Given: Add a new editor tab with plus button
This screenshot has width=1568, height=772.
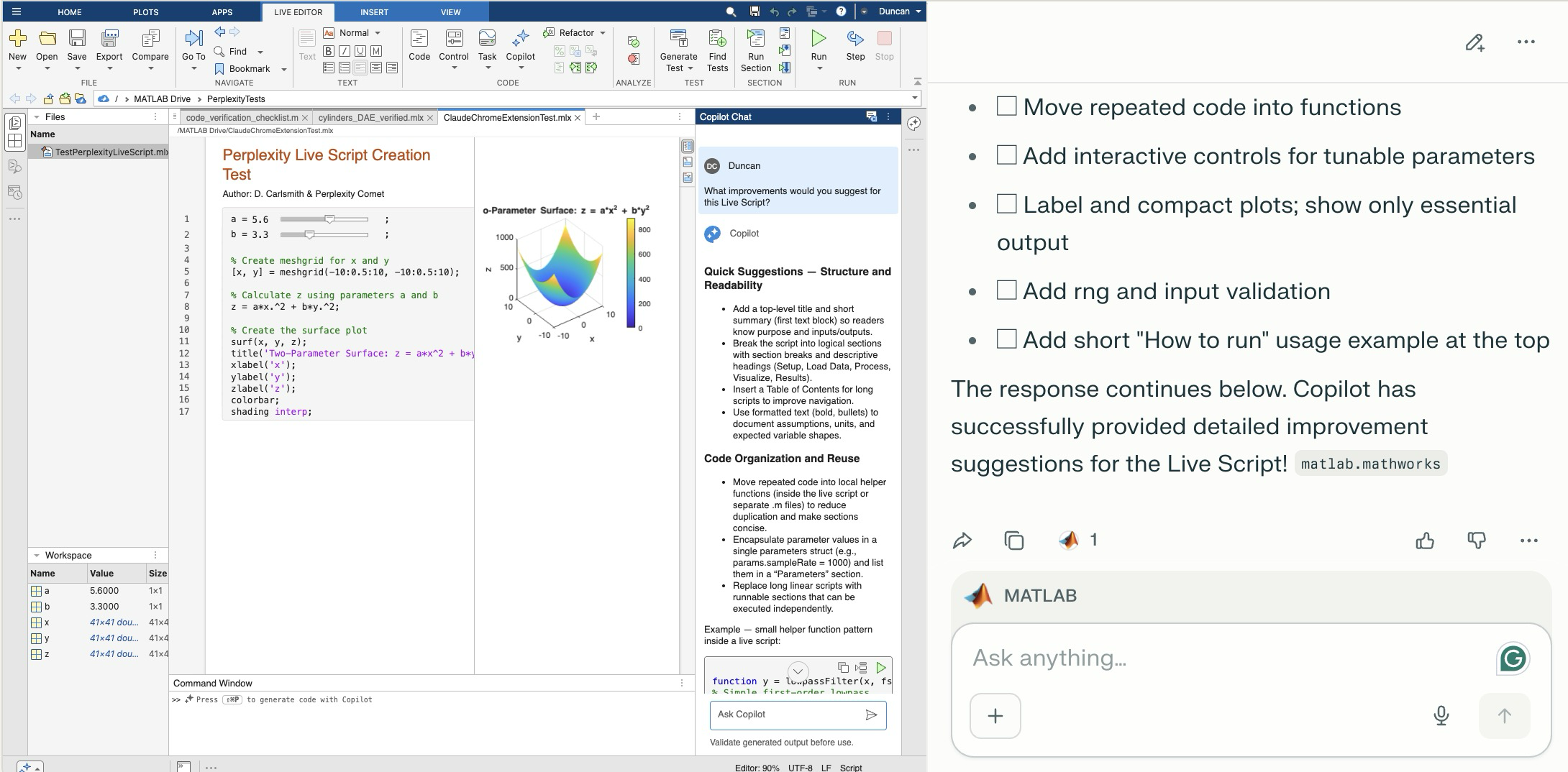Looking at the screenshot, I should click(596, 116).
